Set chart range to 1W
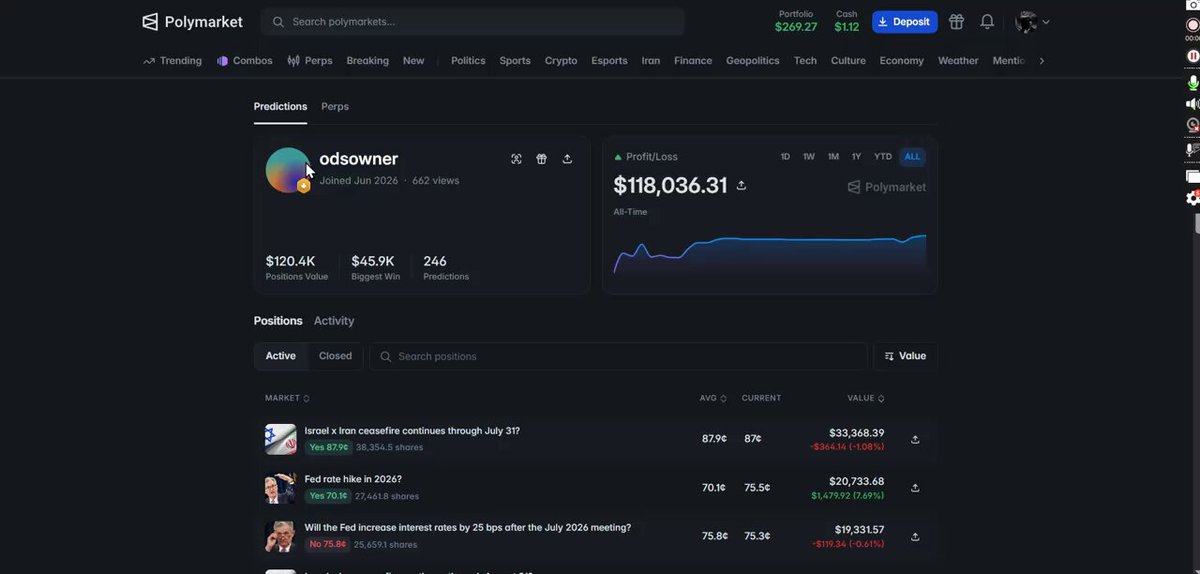Image resolution: width=1200 pixels, height=574 pixels. (x=809, y=157)
